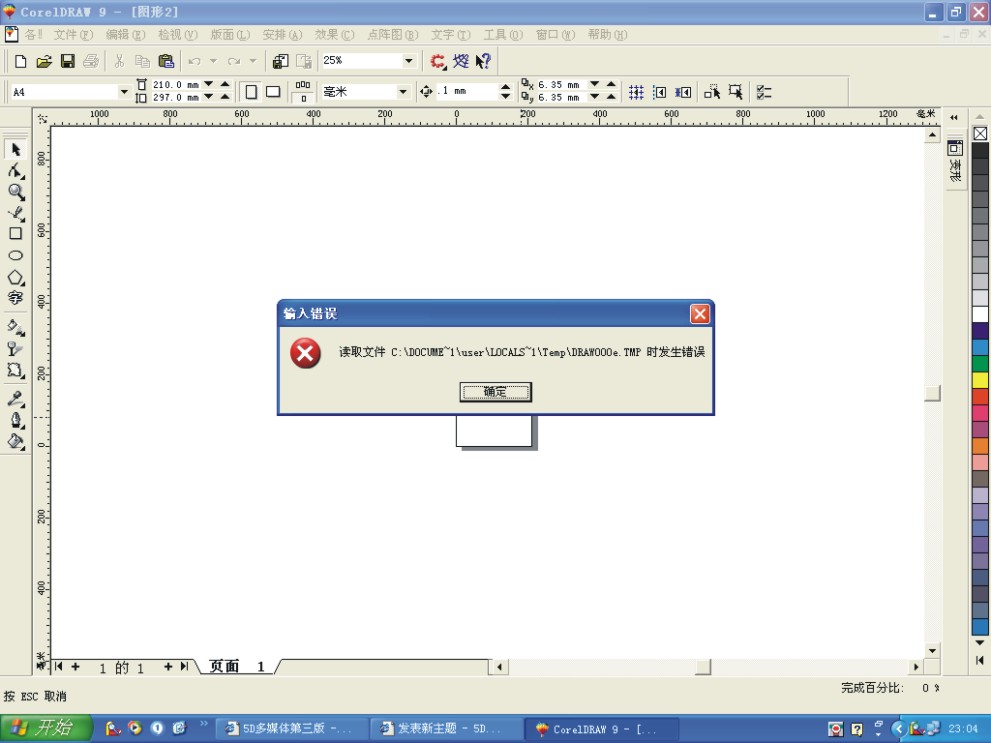The height and width of the screenshot is (743, 991).
Task: Open the Fill bucket tool flyout
Action: [16, 442]
